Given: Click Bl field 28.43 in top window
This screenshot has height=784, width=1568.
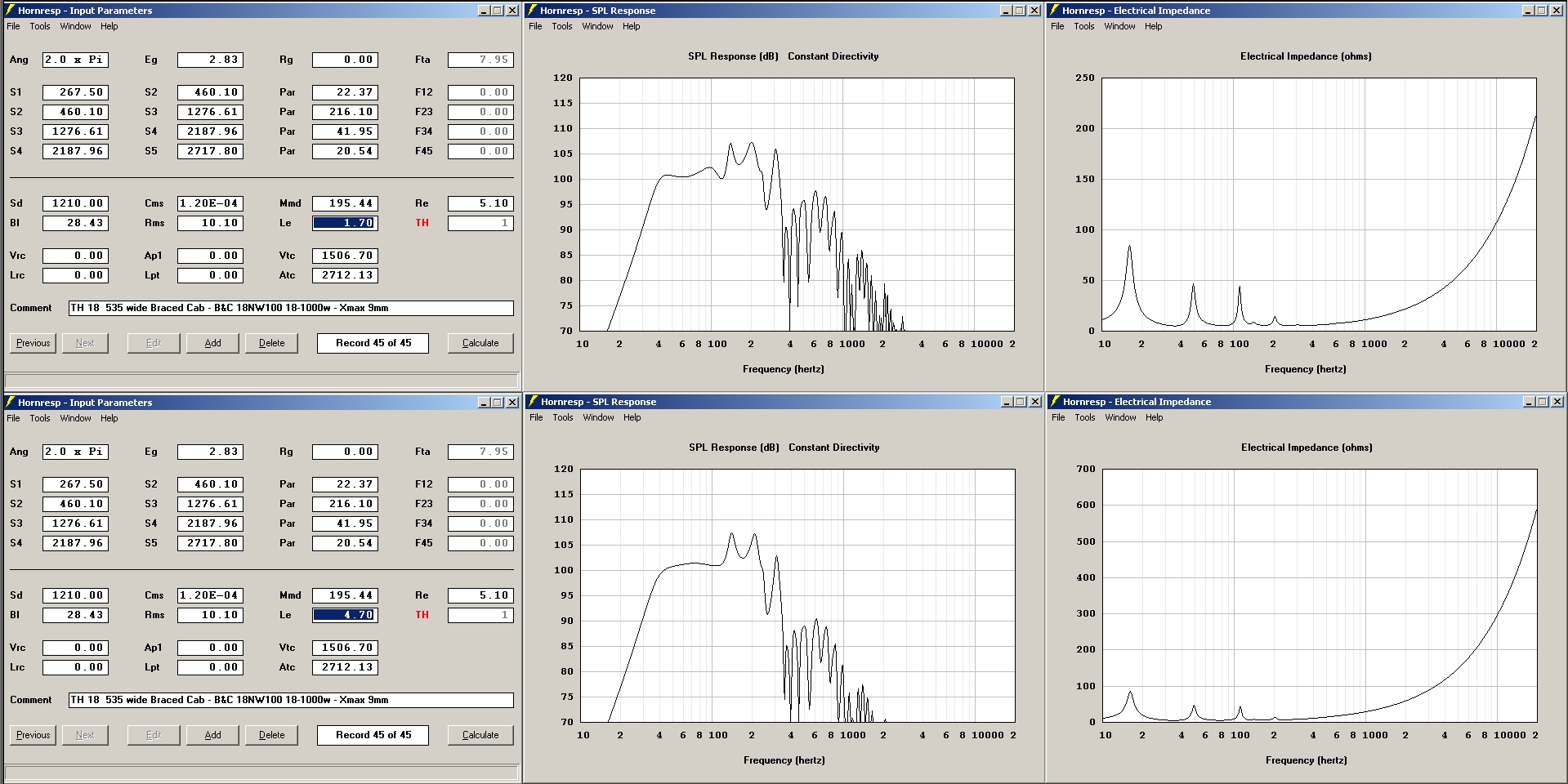Looking at the screenshot, I should pyautogui.click(x=75, y=223).
